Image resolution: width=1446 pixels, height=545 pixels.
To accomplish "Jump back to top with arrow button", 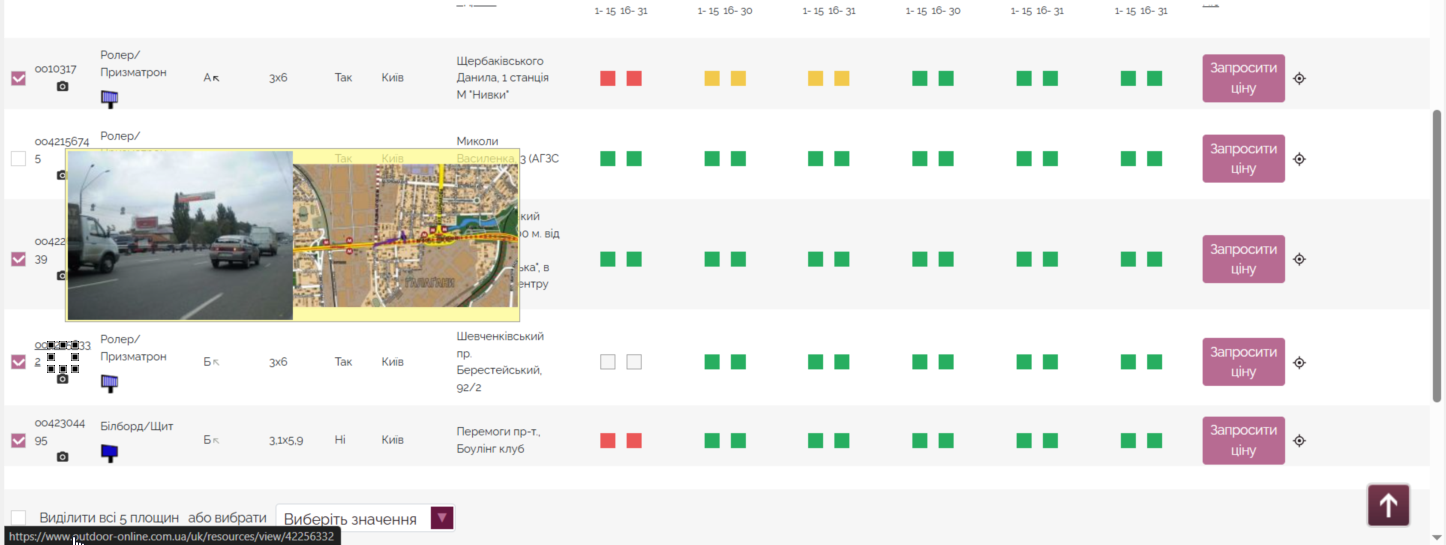I will coord(1388,505).
